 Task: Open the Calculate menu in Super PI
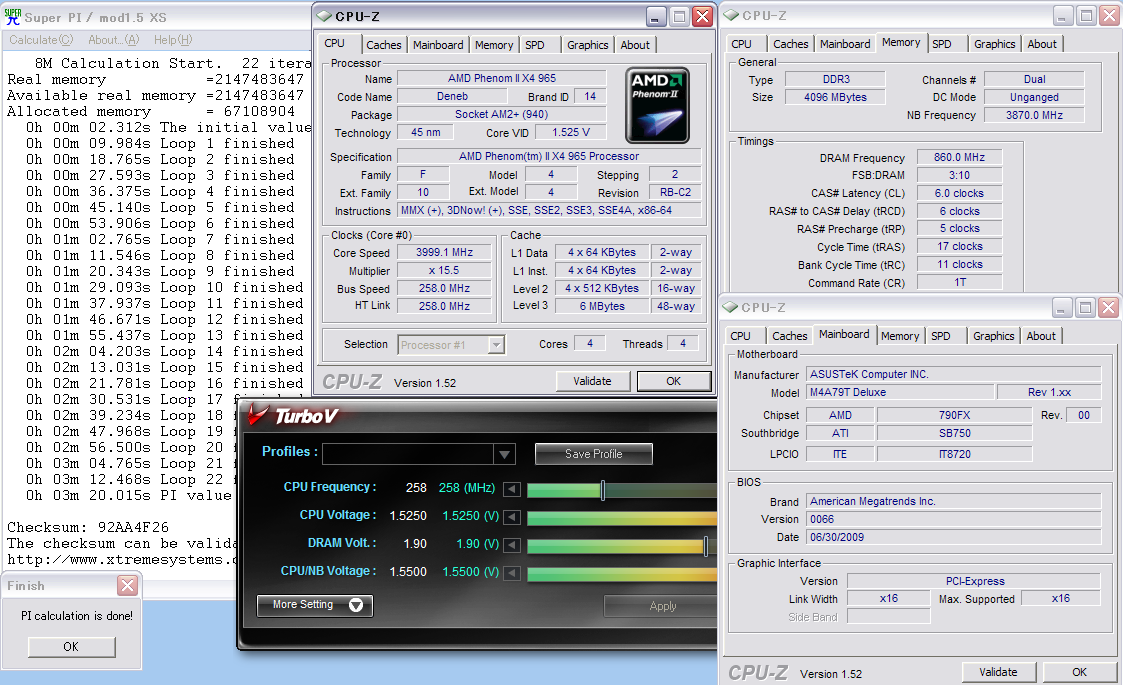(41, 40)
